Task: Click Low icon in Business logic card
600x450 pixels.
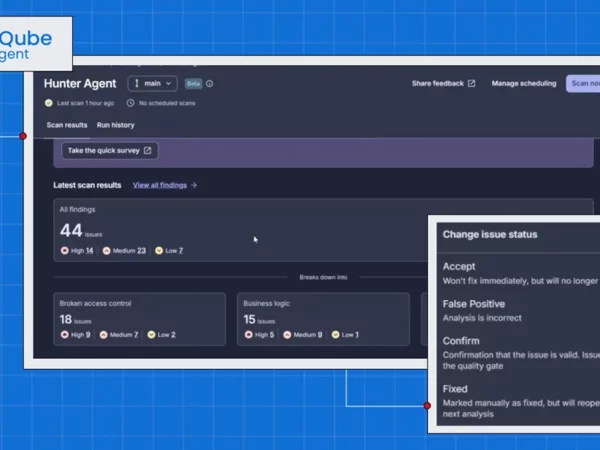Action: coord(335,335)
